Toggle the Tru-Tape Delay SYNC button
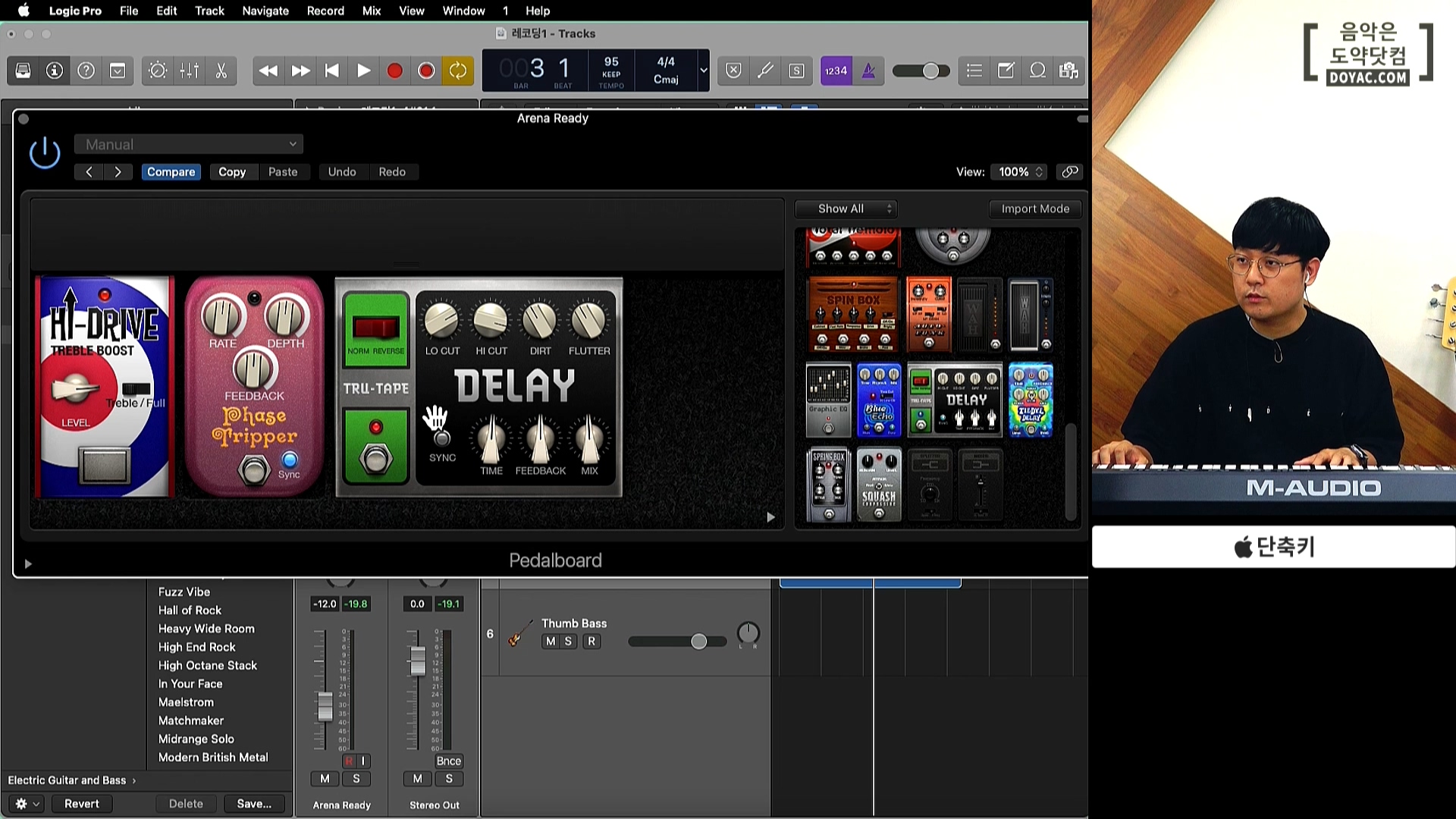Screen dimensions: 1456x819 [x=442, y=438]
